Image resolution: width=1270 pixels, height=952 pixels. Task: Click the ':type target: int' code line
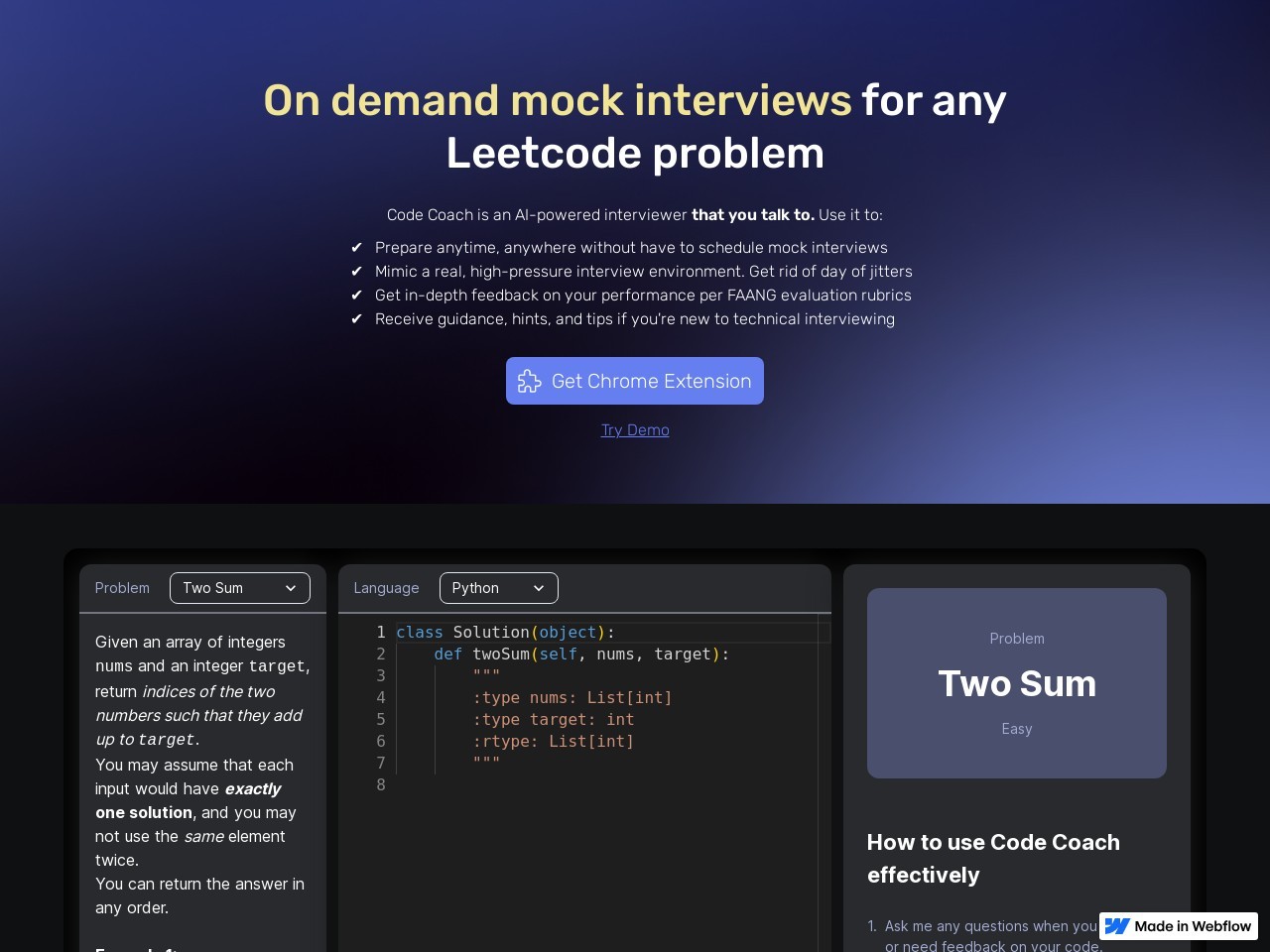click(x=554, y=719)
